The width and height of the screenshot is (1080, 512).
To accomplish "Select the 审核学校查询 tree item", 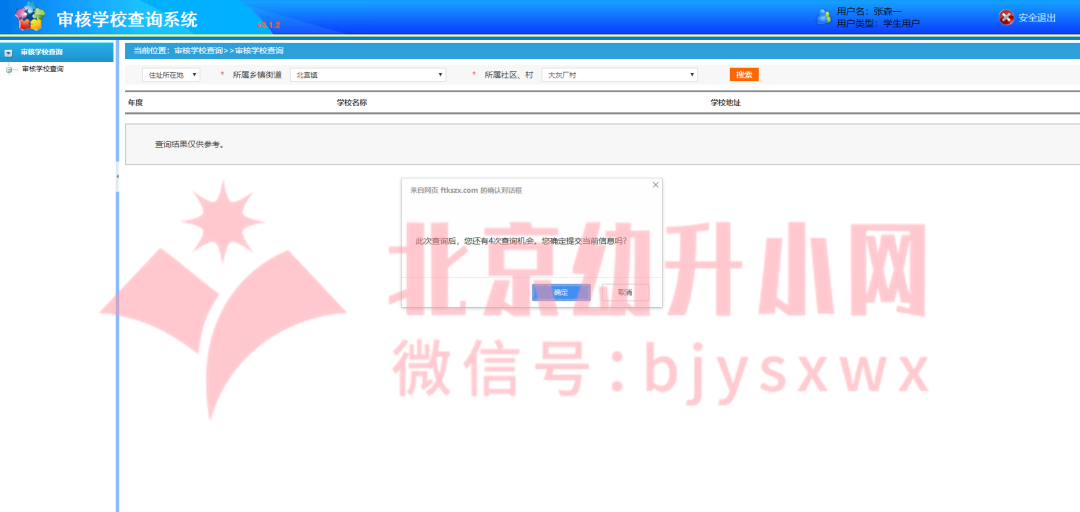I will point(43,69).
